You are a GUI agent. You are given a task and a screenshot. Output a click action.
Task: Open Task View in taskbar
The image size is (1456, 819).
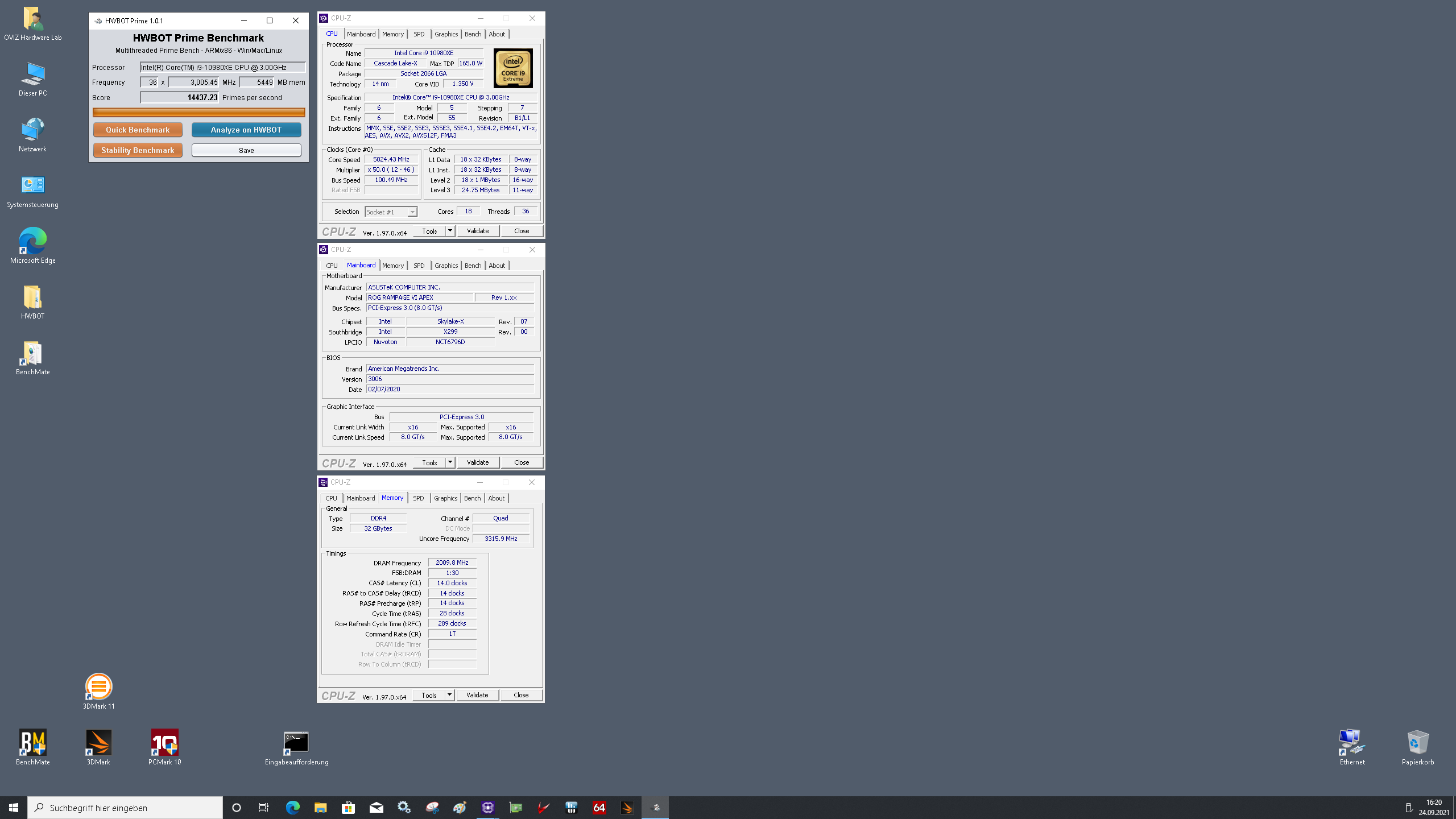pyautogui.click(x=264, y=808)
